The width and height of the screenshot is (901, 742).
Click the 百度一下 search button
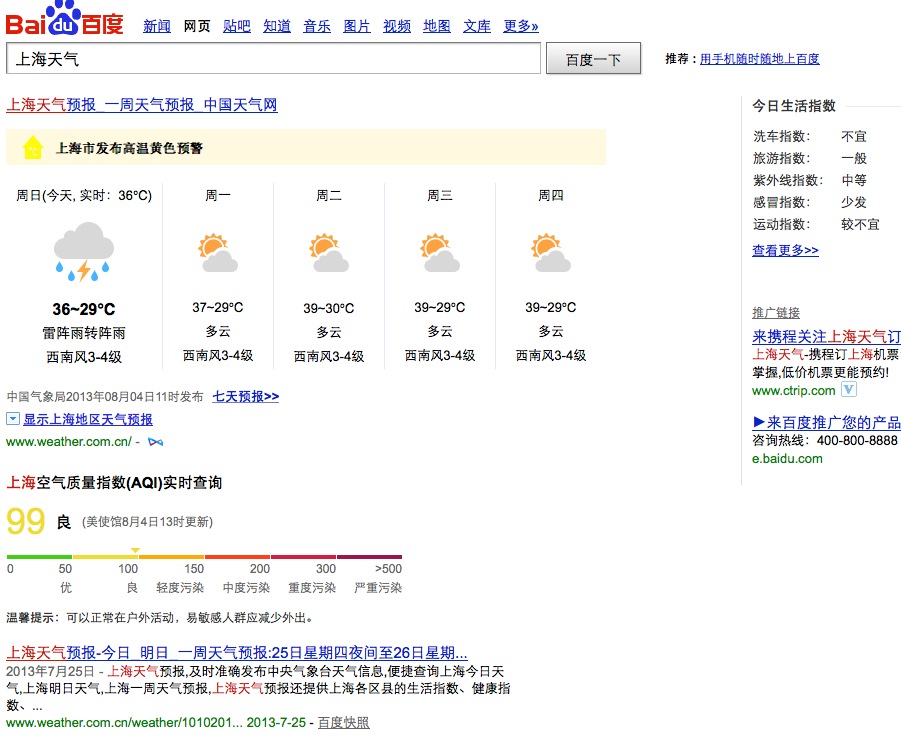click(593, 59)
